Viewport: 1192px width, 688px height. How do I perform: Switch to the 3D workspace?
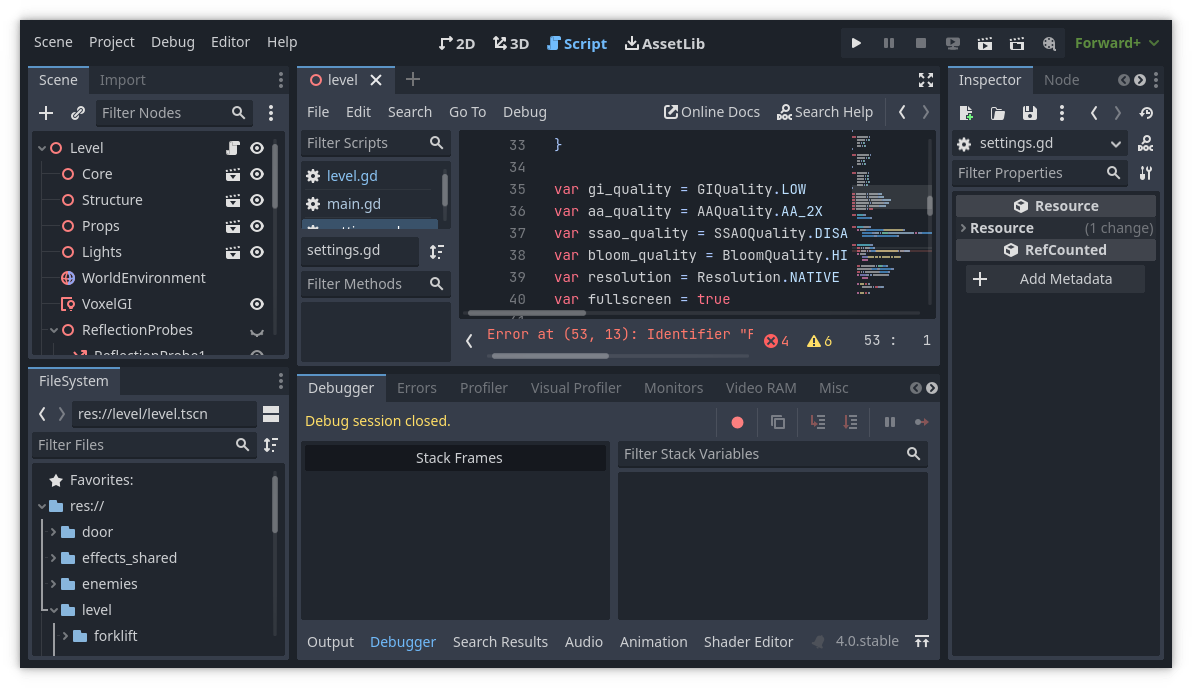(x=511, y=43)
